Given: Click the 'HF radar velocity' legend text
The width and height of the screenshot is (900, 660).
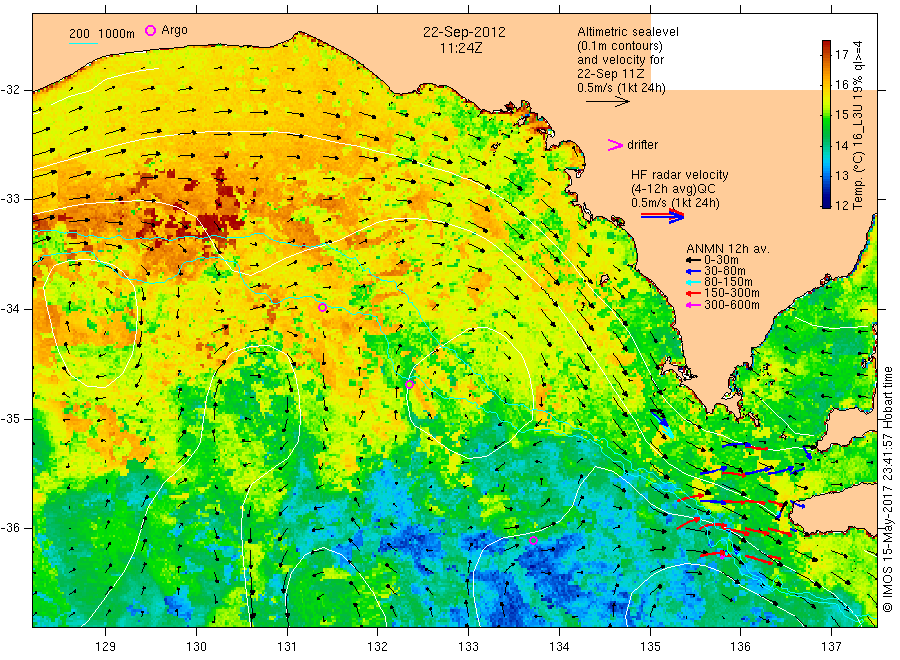Looking at the screenshot, I should 680,175.
